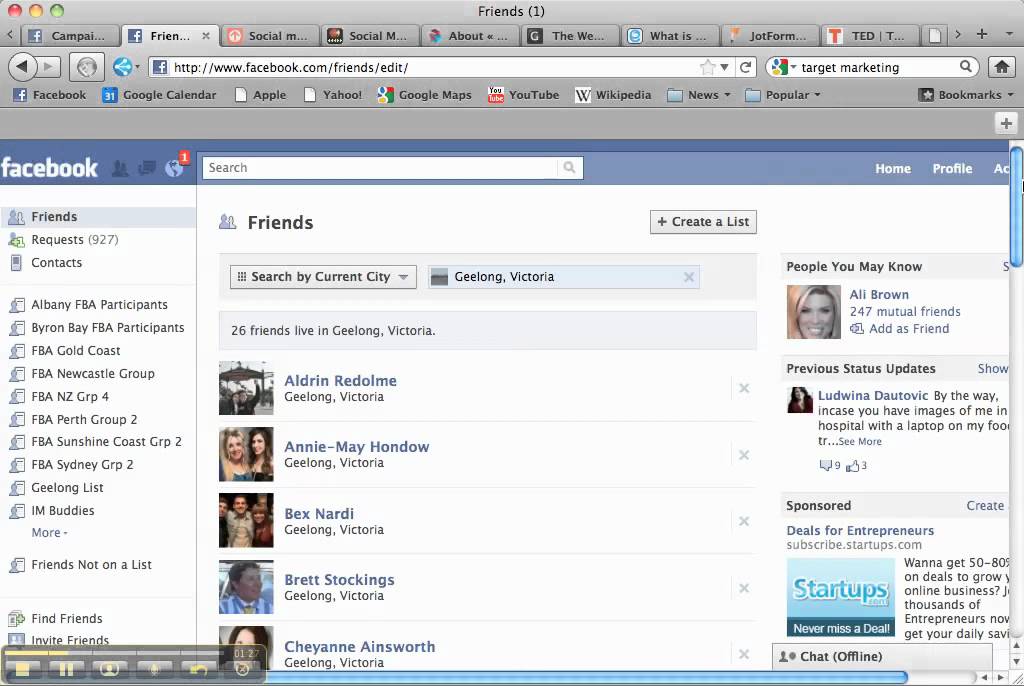Open the browser home icon
The image size is (1024, 686).
coord(1002,67)
